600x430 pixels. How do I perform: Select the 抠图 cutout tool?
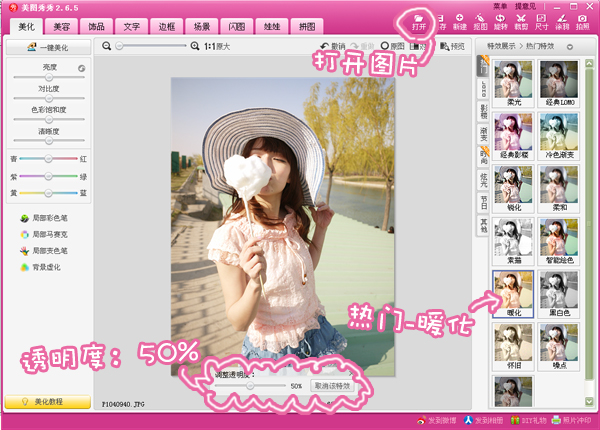480,22
